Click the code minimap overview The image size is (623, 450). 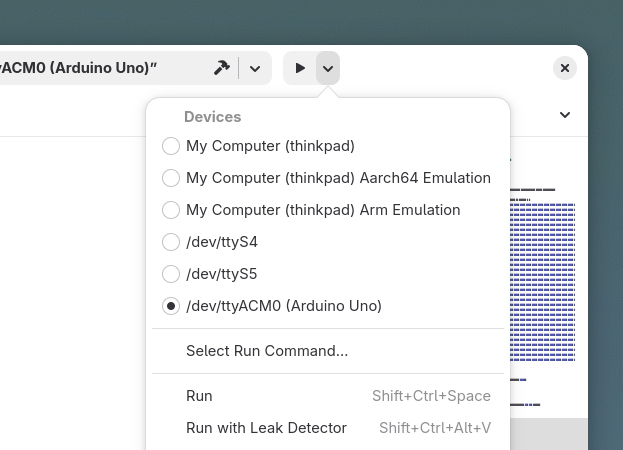click(x=543, y=282)
